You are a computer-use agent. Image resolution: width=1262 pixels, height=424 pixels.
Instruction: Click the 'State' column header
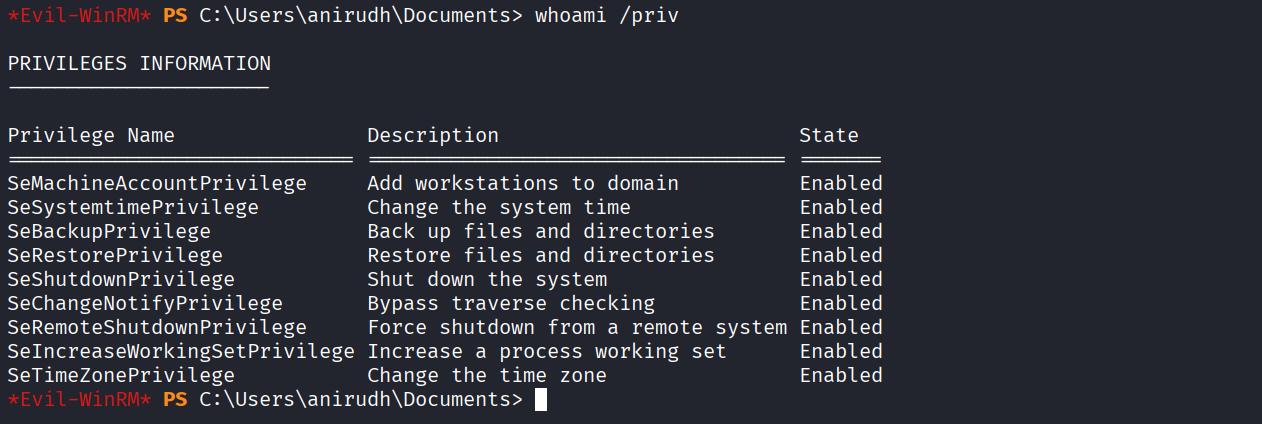click(x=828, y=136)
